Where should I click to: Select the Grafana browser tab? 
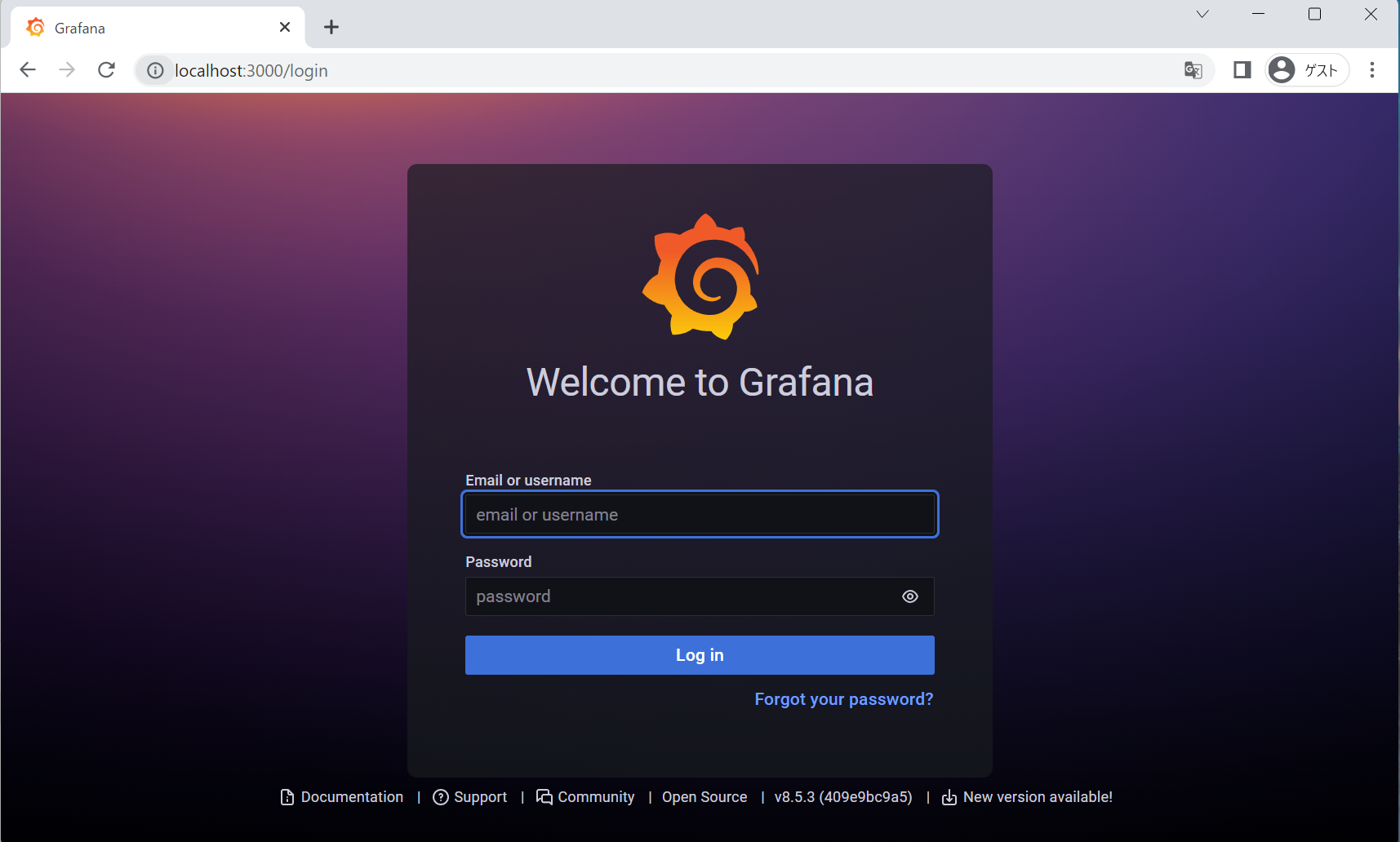point(158,28)
